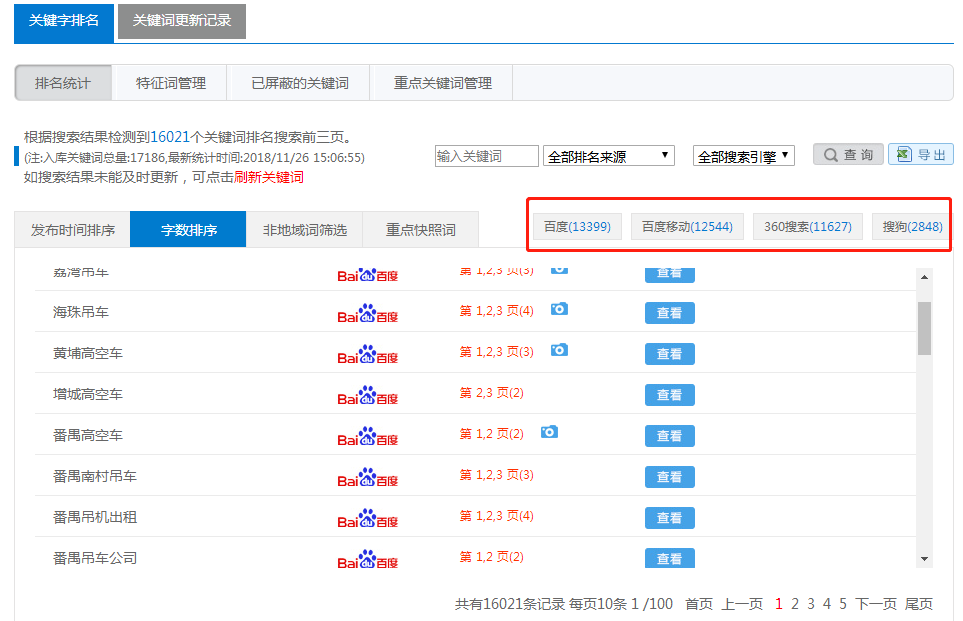
Task: Switch to the 关键字排名 tab
Action: [64, 21]
